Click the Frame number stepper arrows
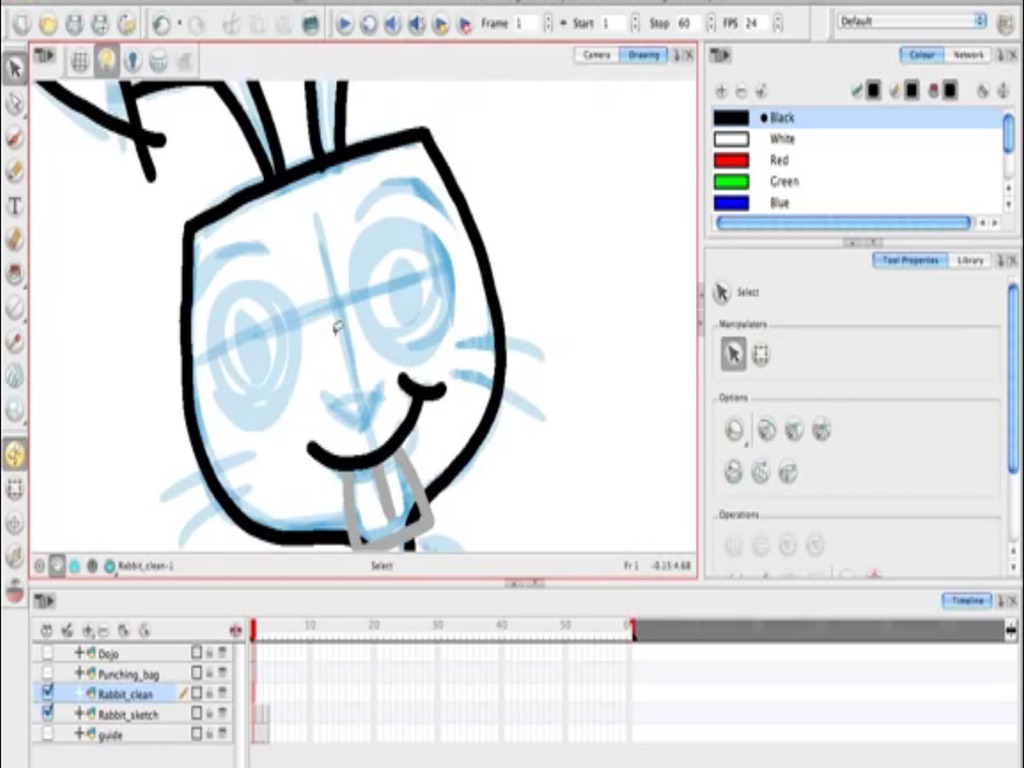This screenshot has width=1024, height=768. 548,24
